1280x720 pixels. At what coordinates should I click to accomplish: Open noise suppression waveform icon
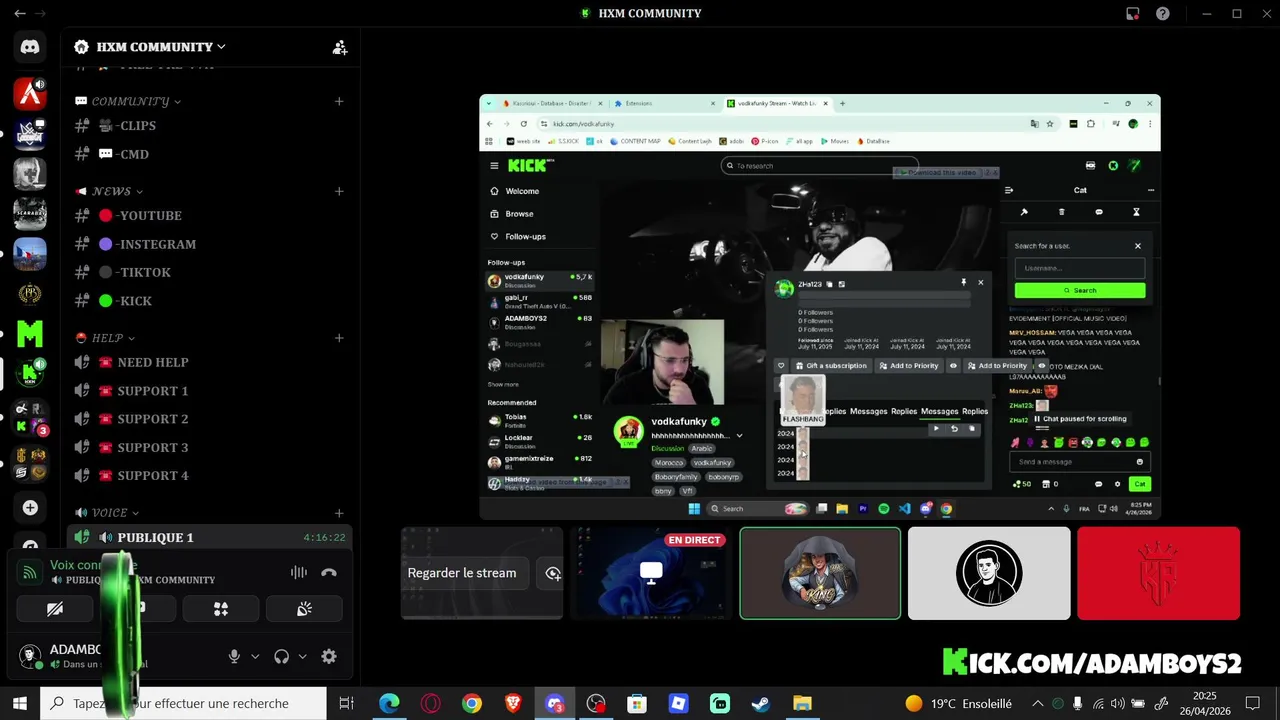[x=298, y=573]
